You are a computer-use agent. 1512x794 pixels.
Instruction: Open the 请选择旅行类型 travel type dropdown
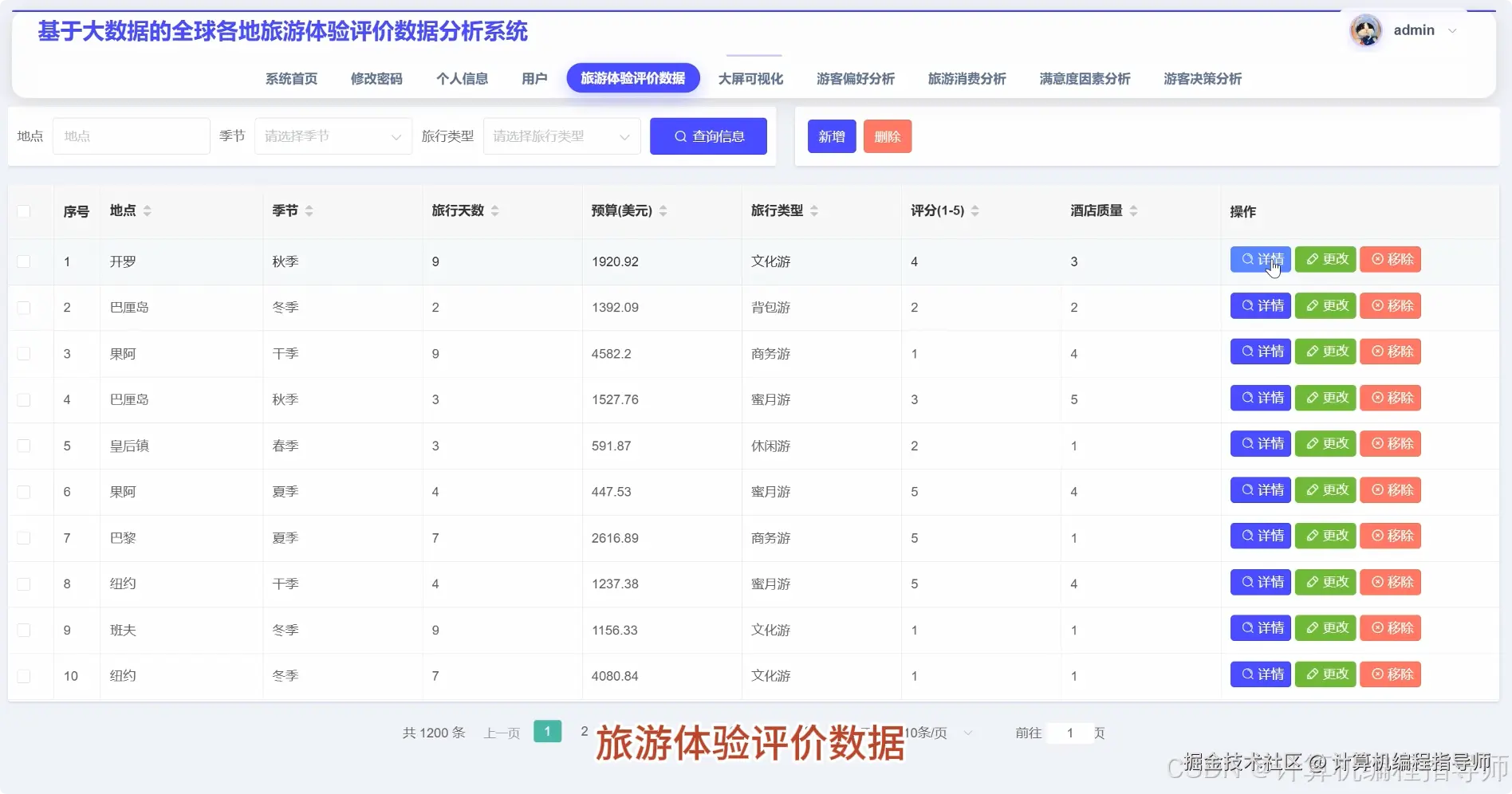point(561,136)
